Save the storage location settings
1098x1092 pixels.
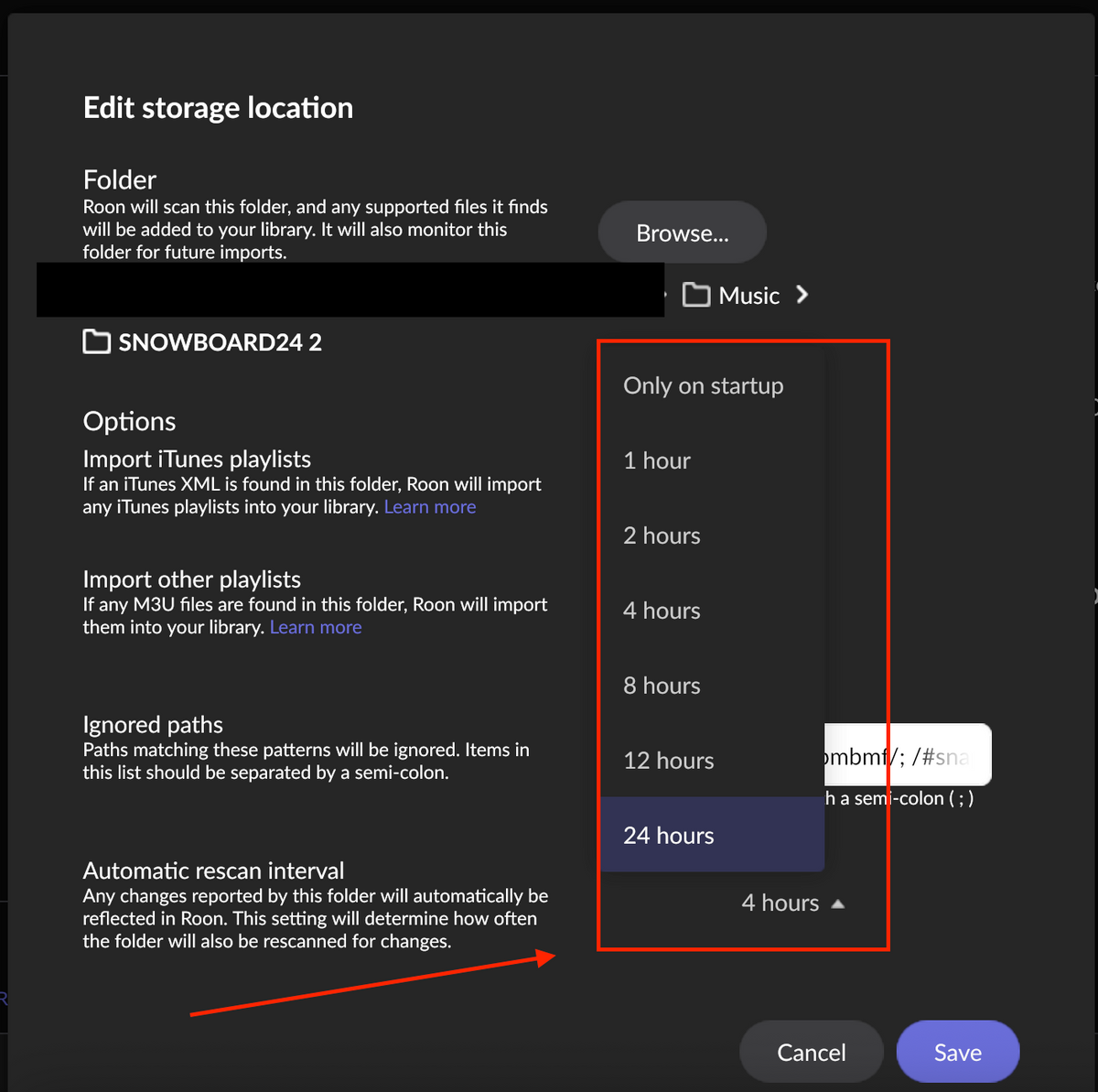click(x=957, y=1053)
